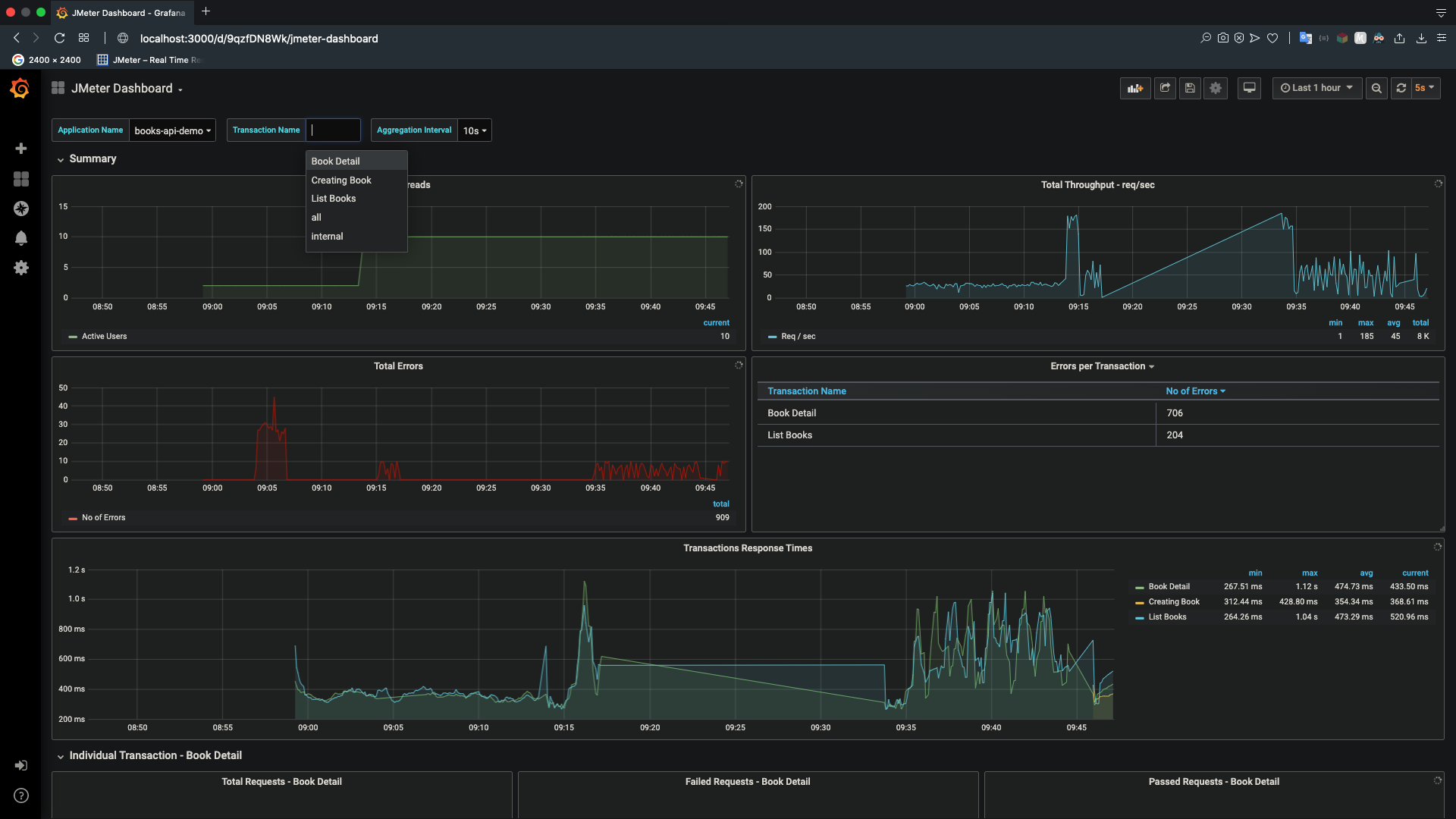
Task: Click the zoom out time range icon
Action: click(1376, 88)
